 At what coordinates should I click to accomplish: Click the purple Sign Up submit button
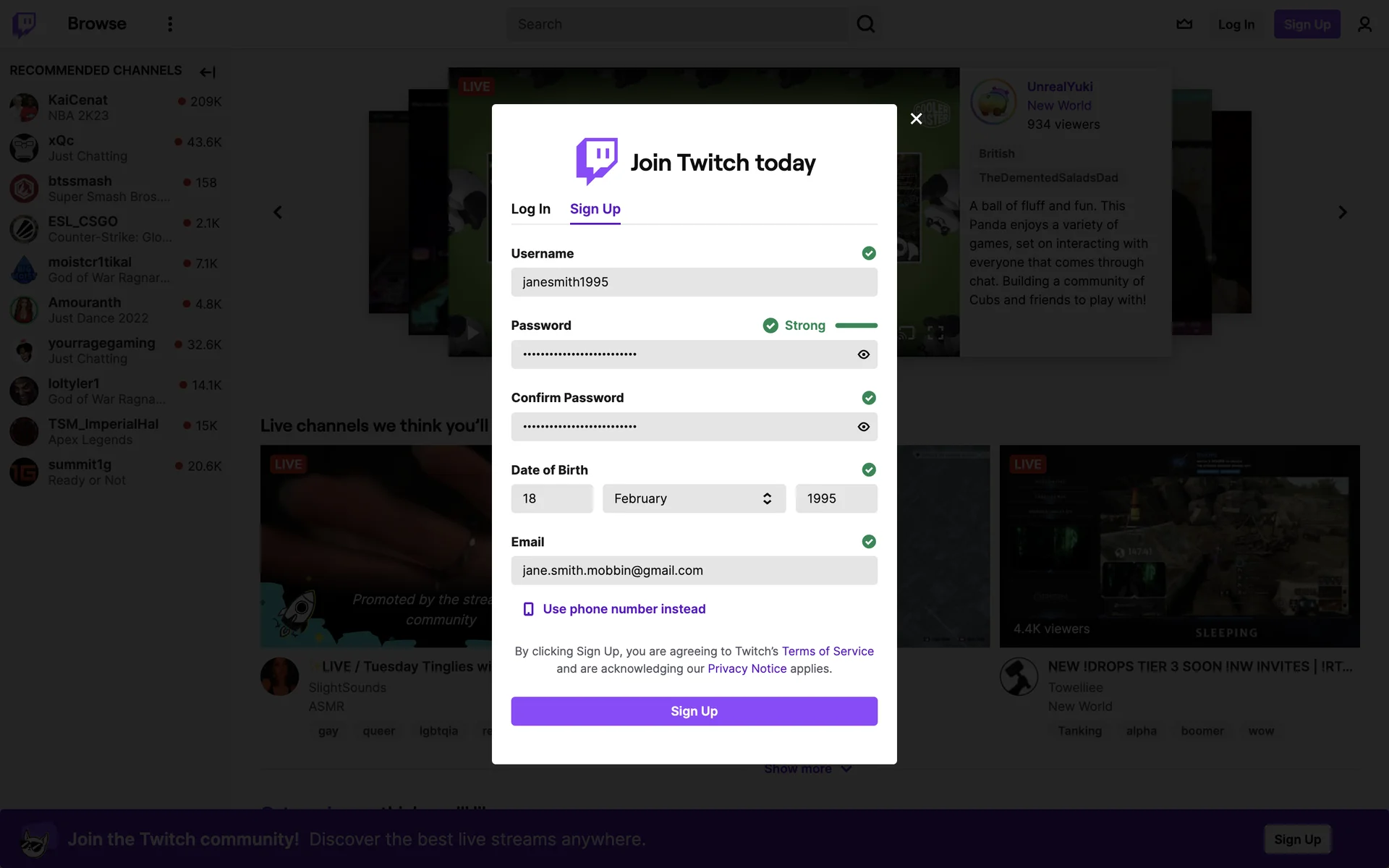694,711
